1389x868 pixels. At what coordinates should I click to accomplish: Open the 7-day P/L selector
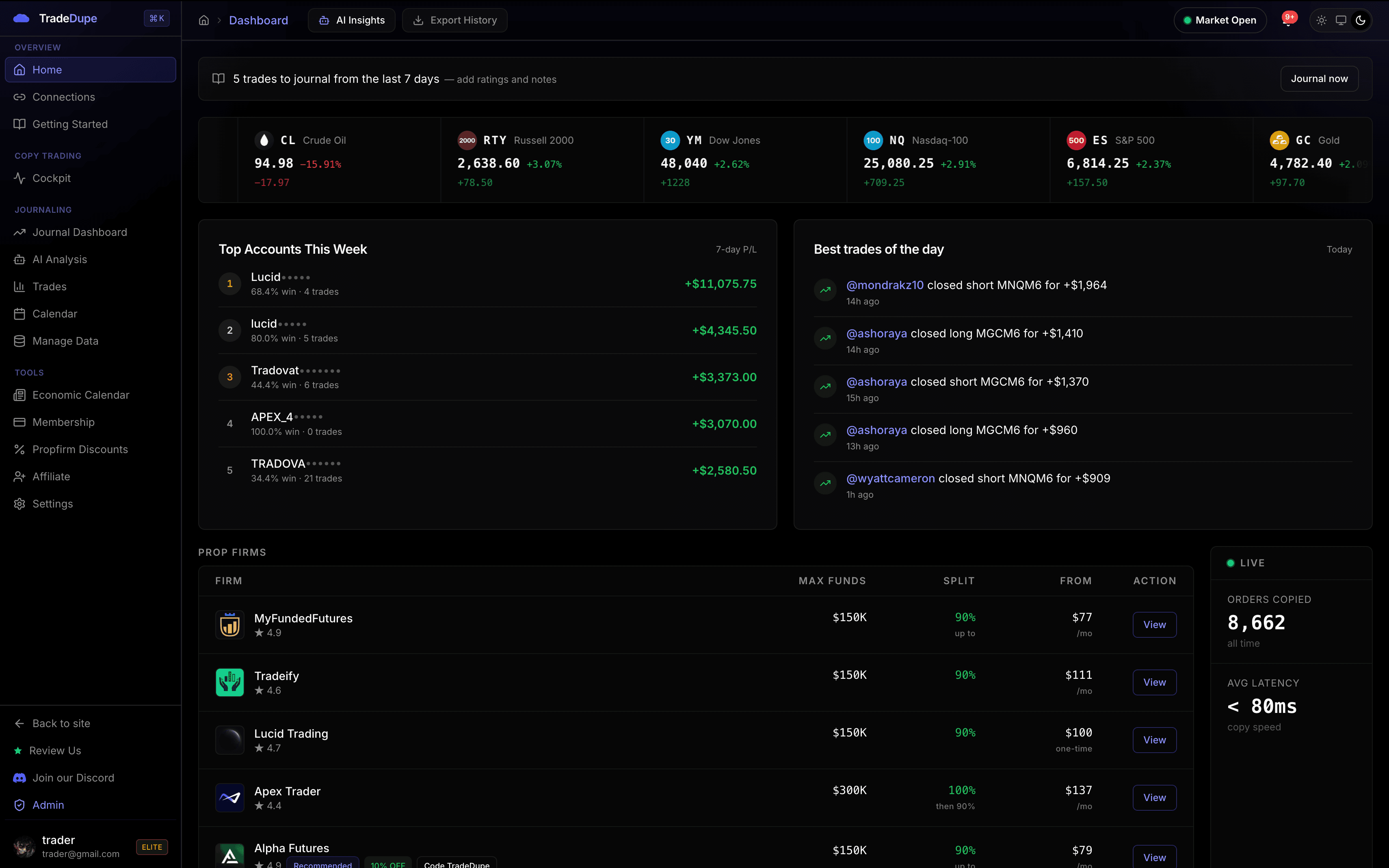pos(736,249)
